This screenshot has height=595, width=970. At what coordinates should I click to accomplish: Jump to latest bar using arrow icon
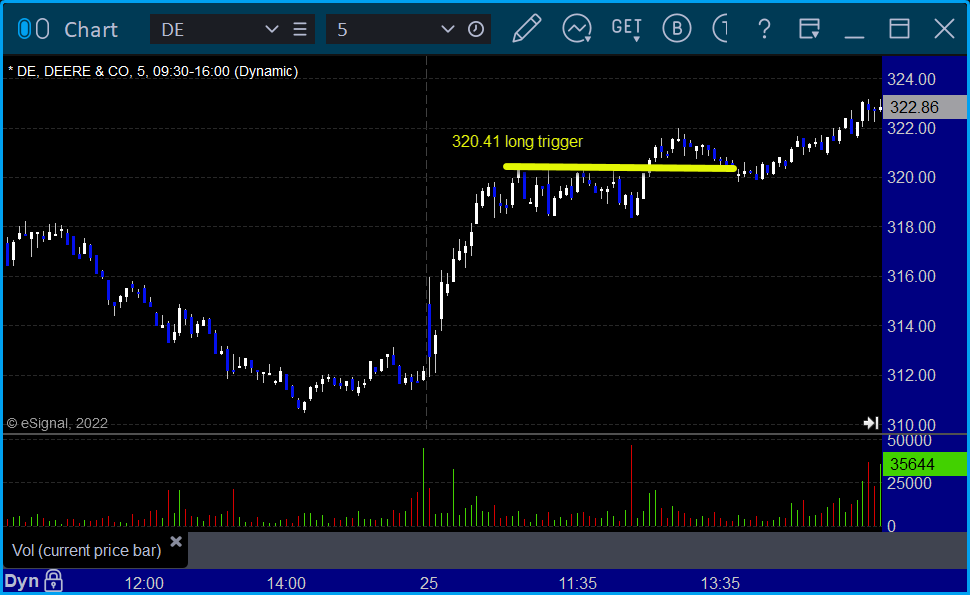871,423
